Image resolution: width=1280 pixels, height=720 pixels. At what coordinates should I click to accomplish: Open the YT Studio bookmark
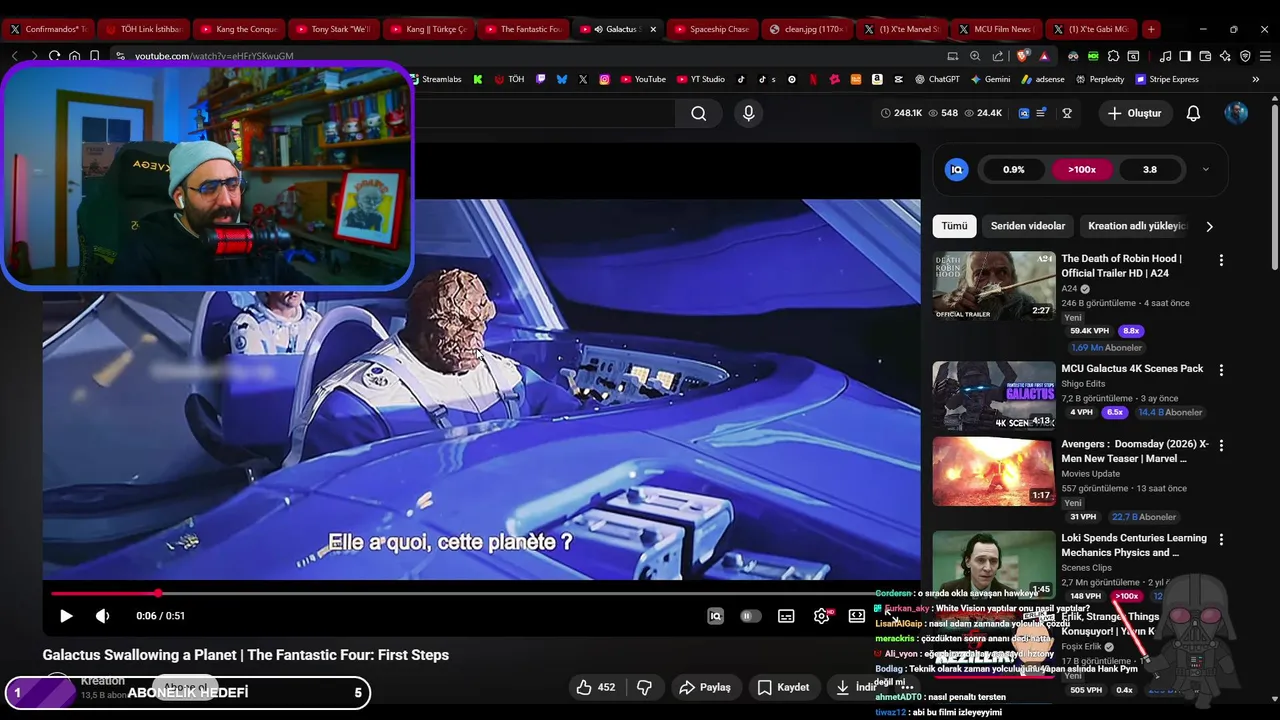[x=701, y=79]
